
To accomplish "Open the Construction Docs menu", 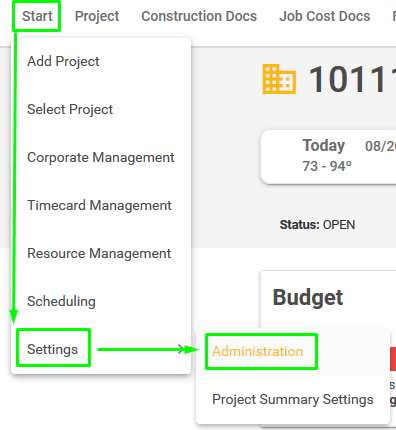I will (199, 16).
